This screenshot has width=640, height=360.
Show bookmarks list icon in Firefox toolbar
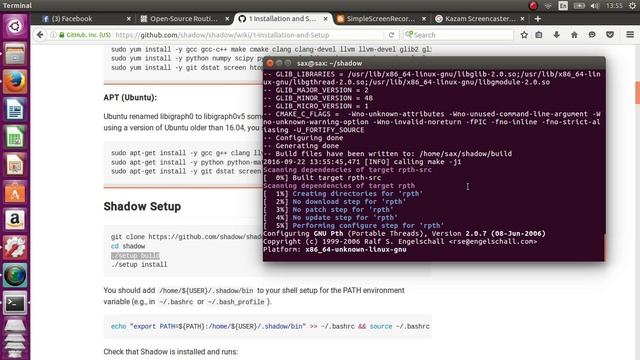(539, 35)
